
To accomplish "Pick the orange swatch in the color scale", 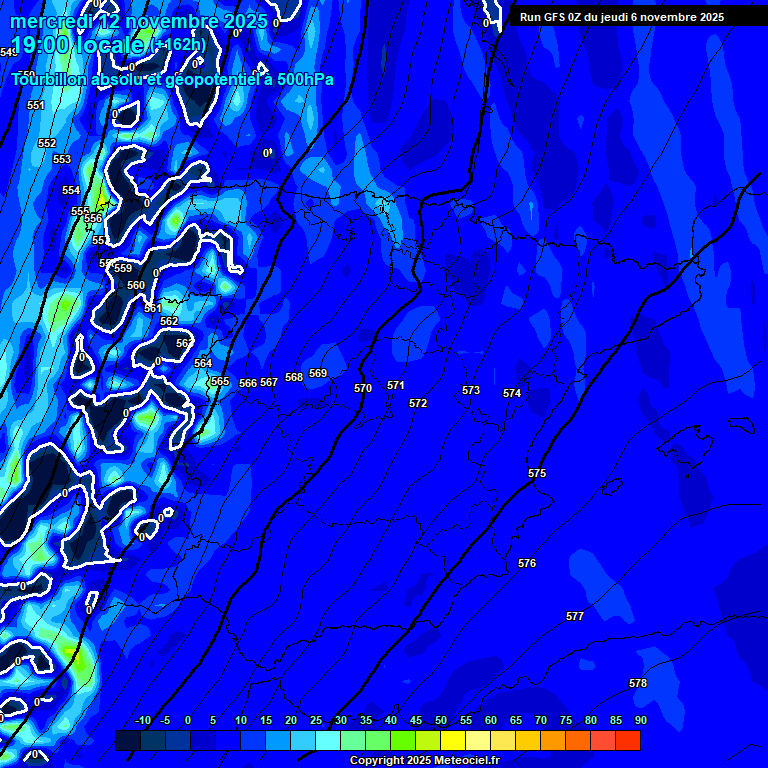I will click(x=553, y=741).
